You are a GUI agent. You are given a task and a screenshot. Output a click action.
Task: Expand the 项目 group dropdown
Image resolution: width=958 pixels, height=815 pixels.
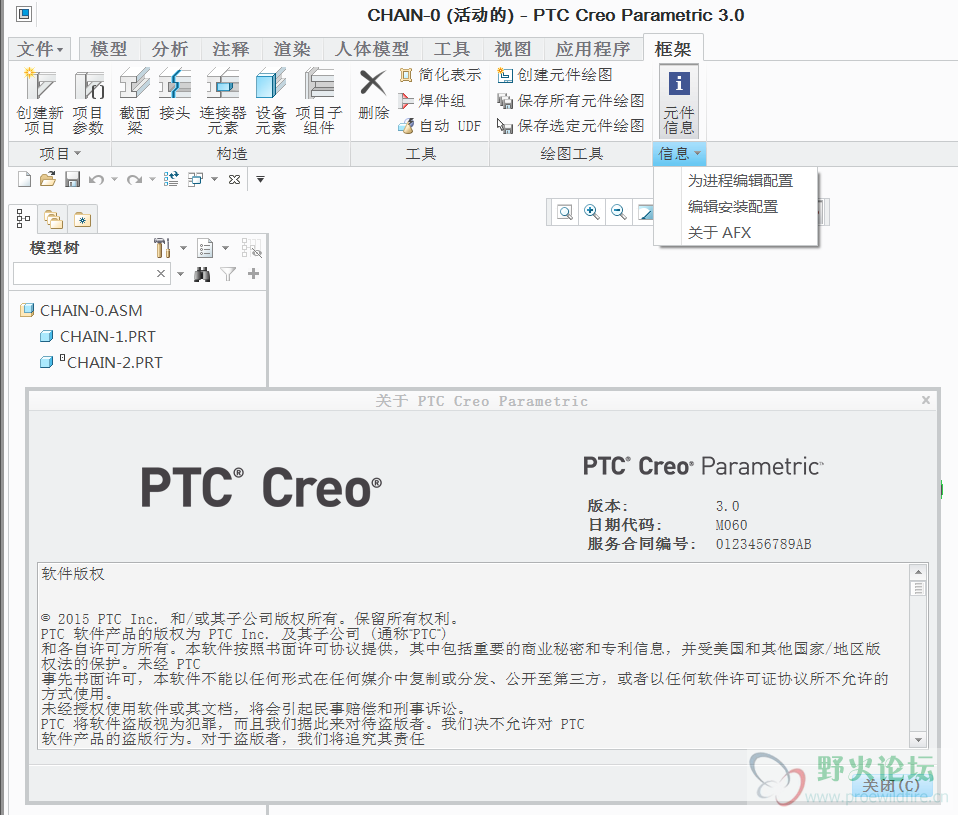coord(60,153)
